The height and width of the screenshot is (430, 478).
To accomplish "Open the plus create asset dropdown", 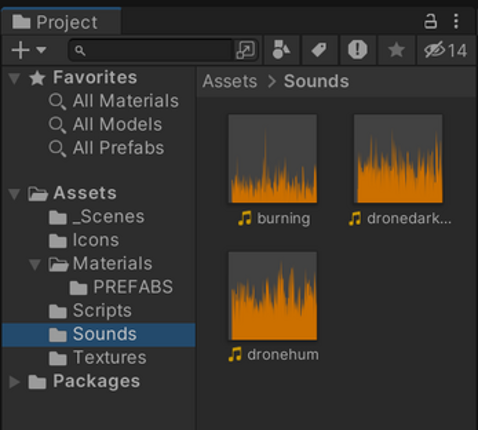I will (29, 50).
